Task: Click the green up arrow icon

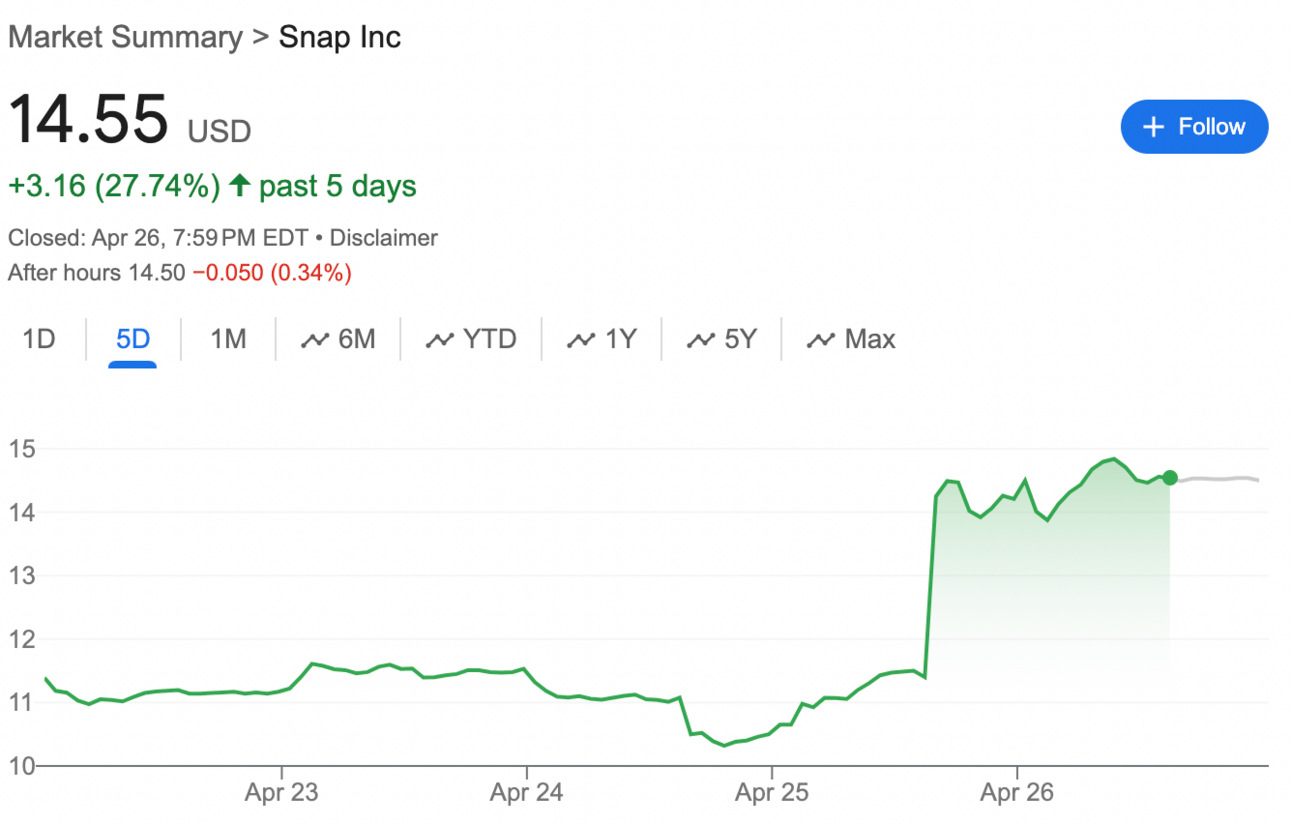Action: [239, 186]
